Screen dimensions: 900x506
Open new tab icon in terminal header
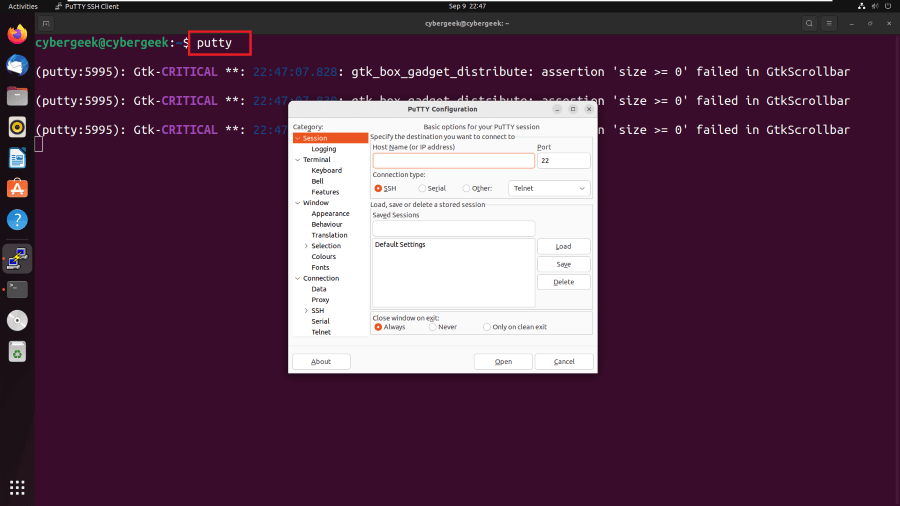point(46,24)
